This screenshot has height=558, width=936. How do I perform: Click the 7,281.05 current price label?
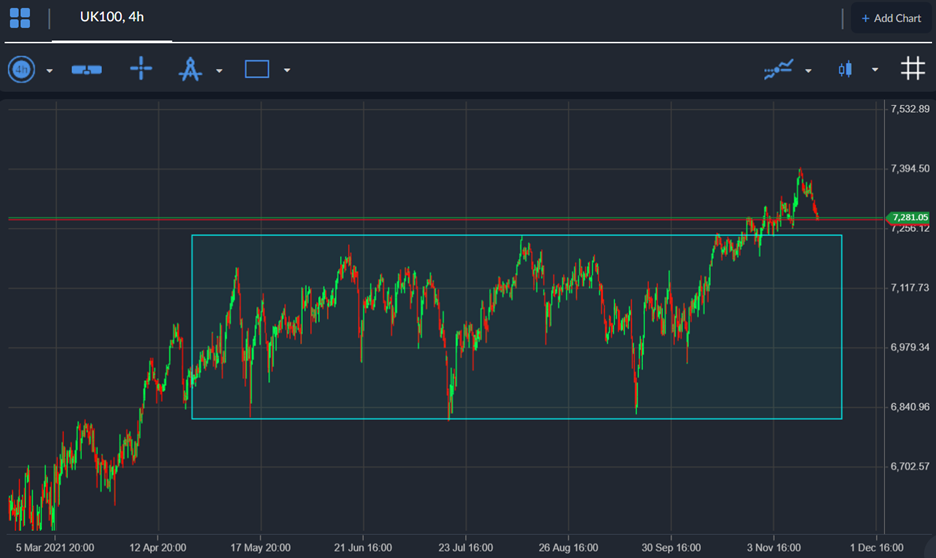point(910,217)
